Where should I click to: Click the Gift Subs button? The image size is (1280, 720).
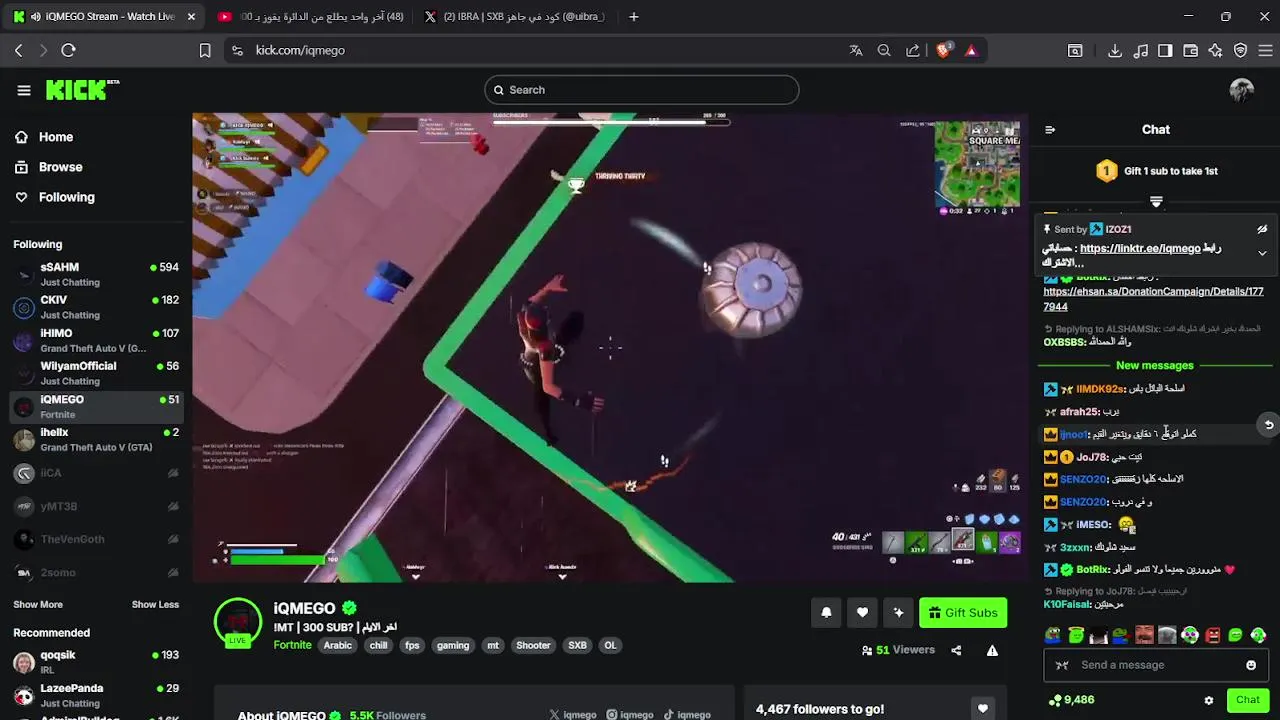pos(963,613)
